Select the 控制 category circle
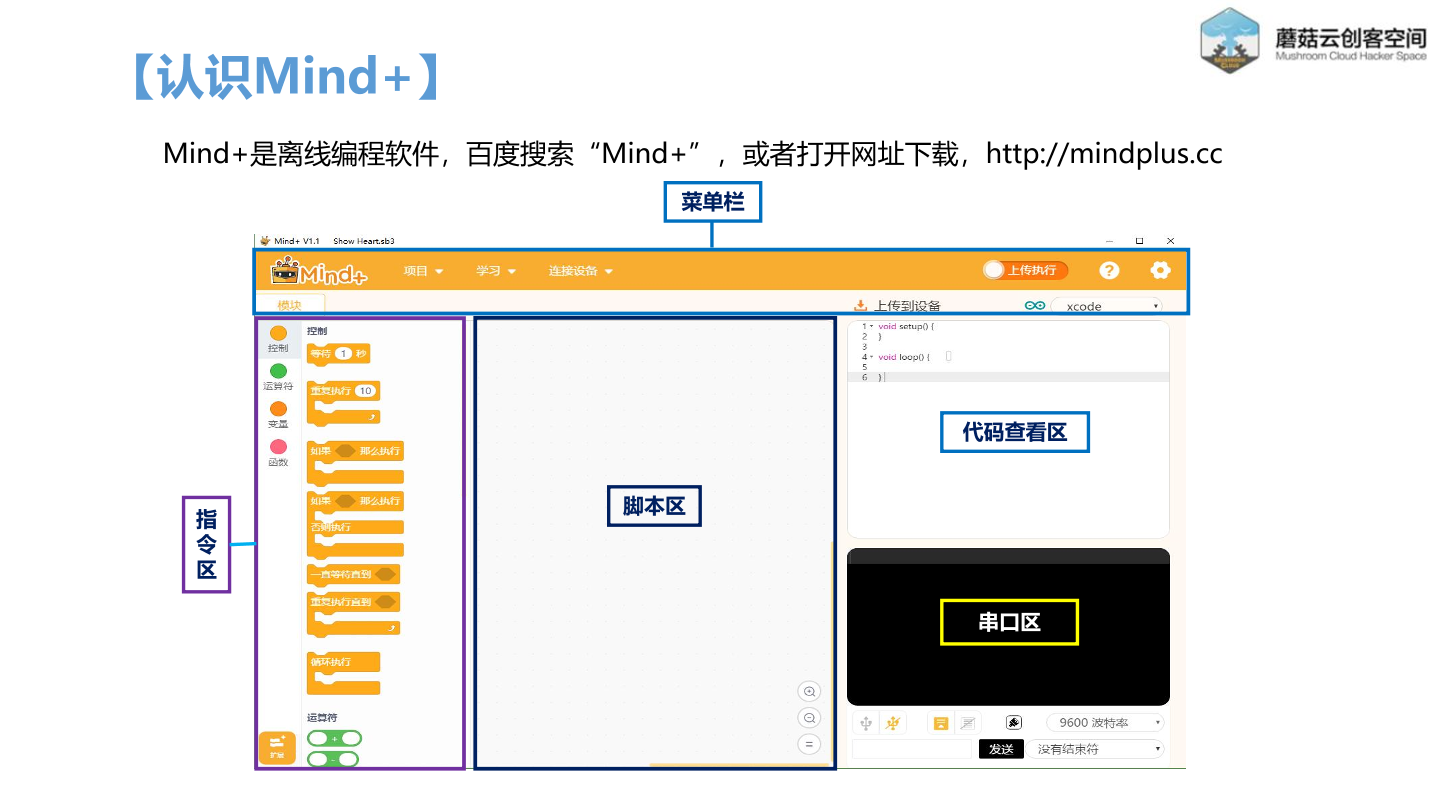Viewport: 1440px width, 810px height. (278, 334)
